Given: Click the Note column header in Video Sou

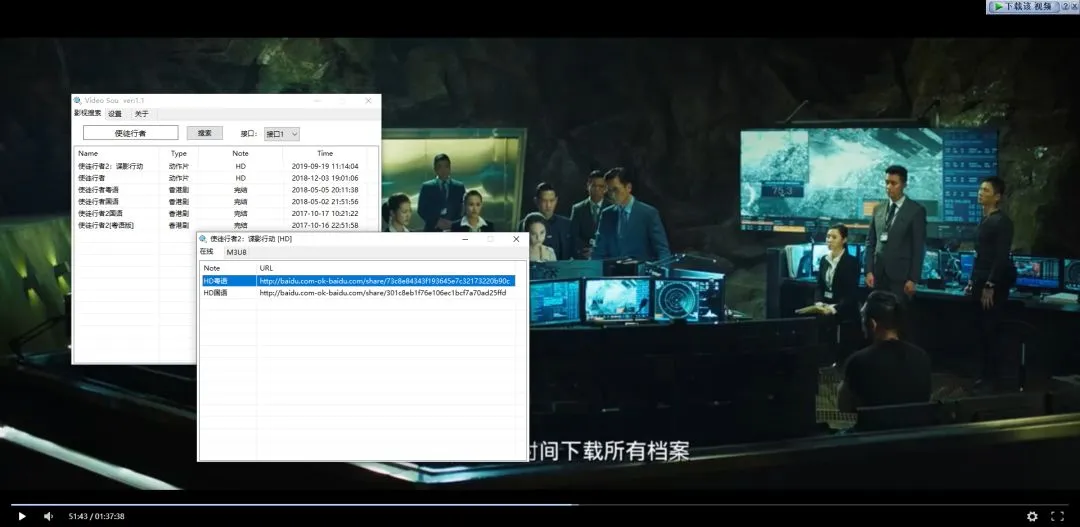Looking at the screenshot, I should pos(240,154).
